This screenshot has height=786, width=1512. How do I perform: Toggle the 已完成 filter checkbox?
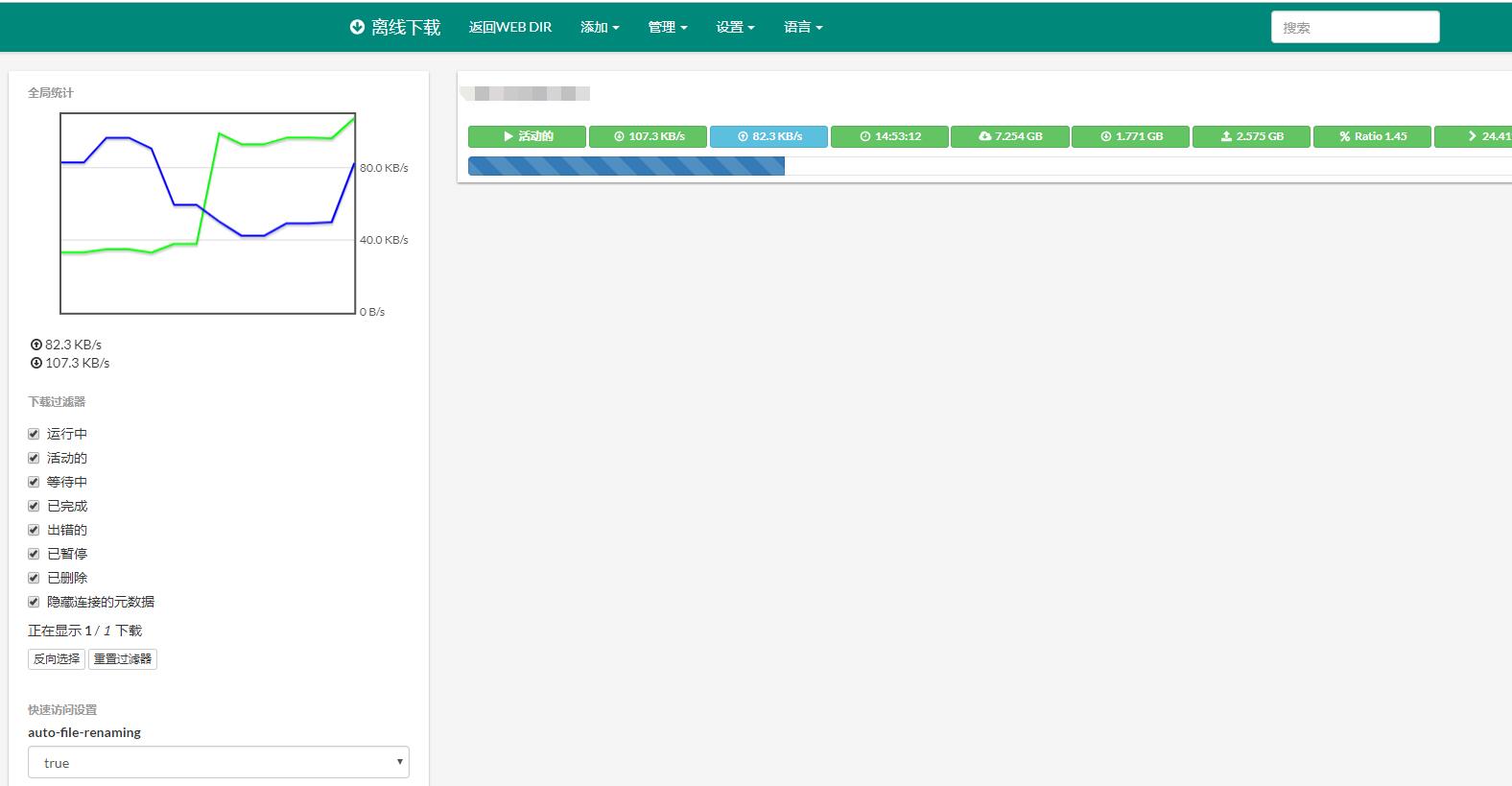[34, 506]
